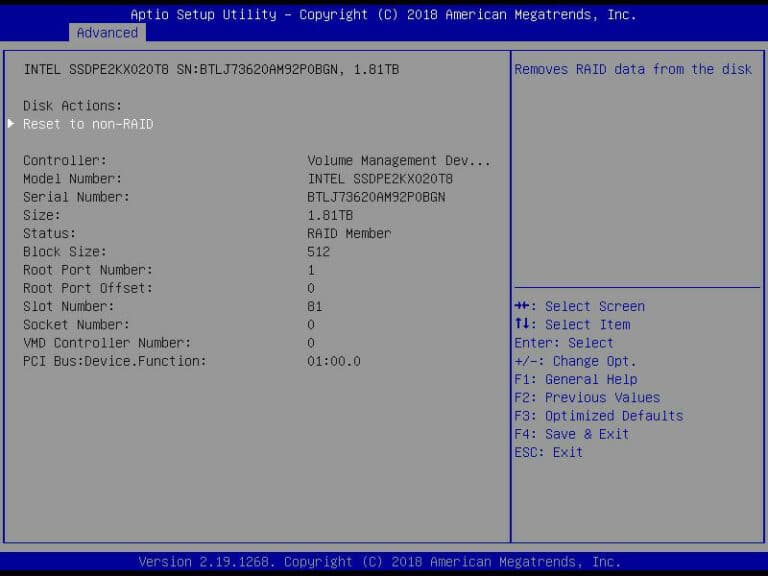Click the VMD Controller Number value 0

tap(311, 343)
